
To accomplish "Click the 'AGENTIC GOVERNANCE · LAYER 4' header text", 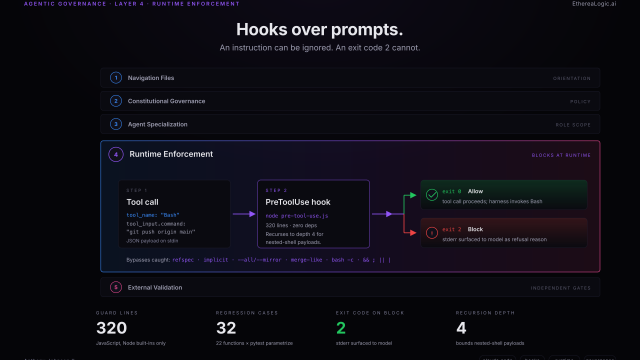I will pos(131,4).
